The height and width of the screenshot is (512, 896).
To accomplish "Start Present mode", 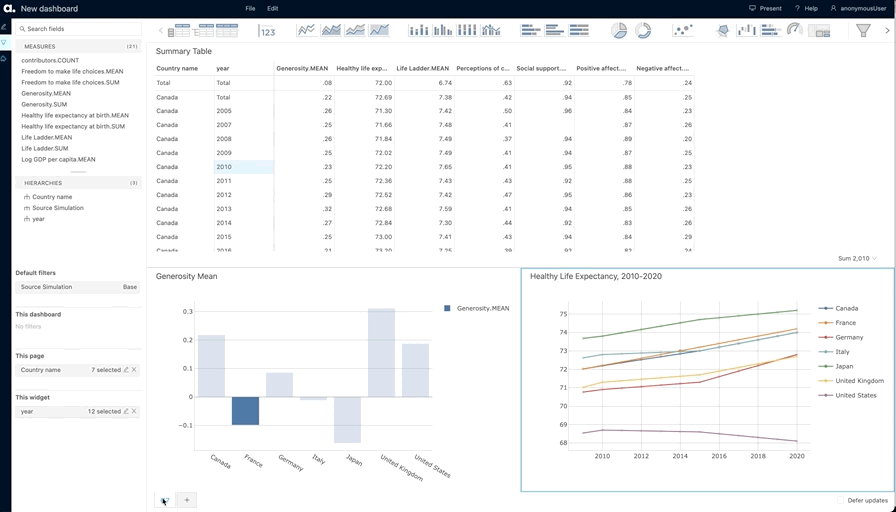I will 765,9.
